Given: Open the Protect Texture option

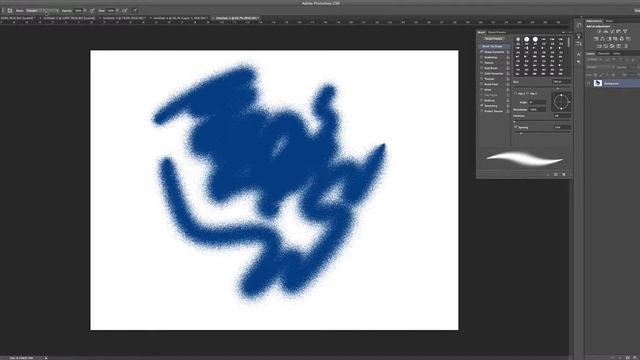Looking at the screenshot, I should (493, 111).
